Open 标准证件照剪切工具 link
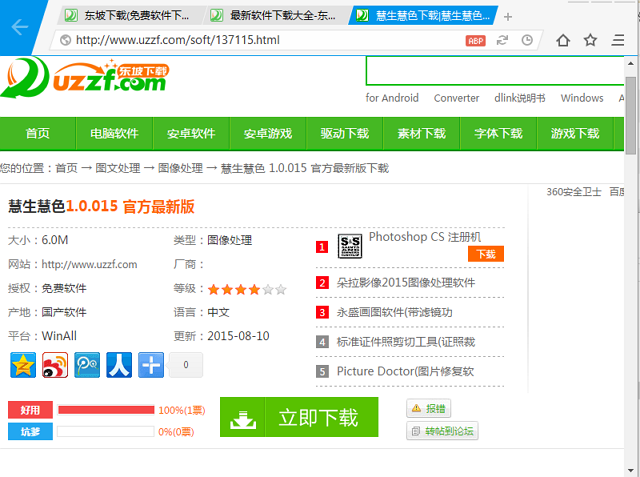Image resolution: width=640 pixels, height=477 pixels. (x=406, y=342)
